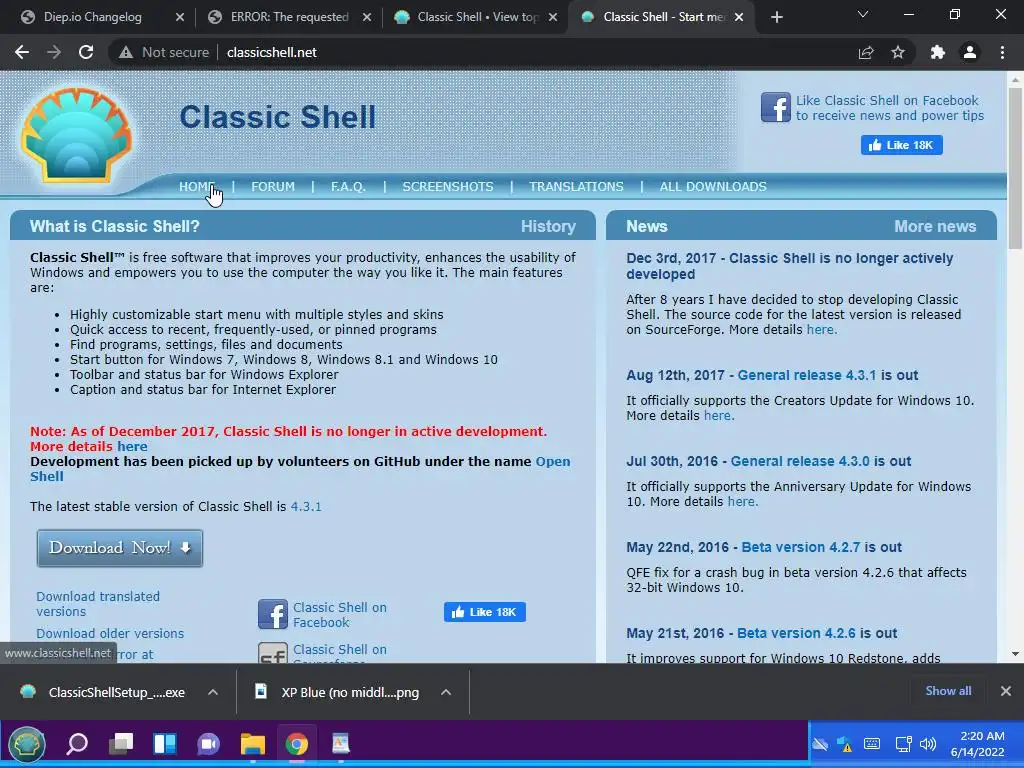Image resolution: width=1024 pixels, height=768 pixels.
Task: Click the Download Now! button
Action: pos(120,548)
